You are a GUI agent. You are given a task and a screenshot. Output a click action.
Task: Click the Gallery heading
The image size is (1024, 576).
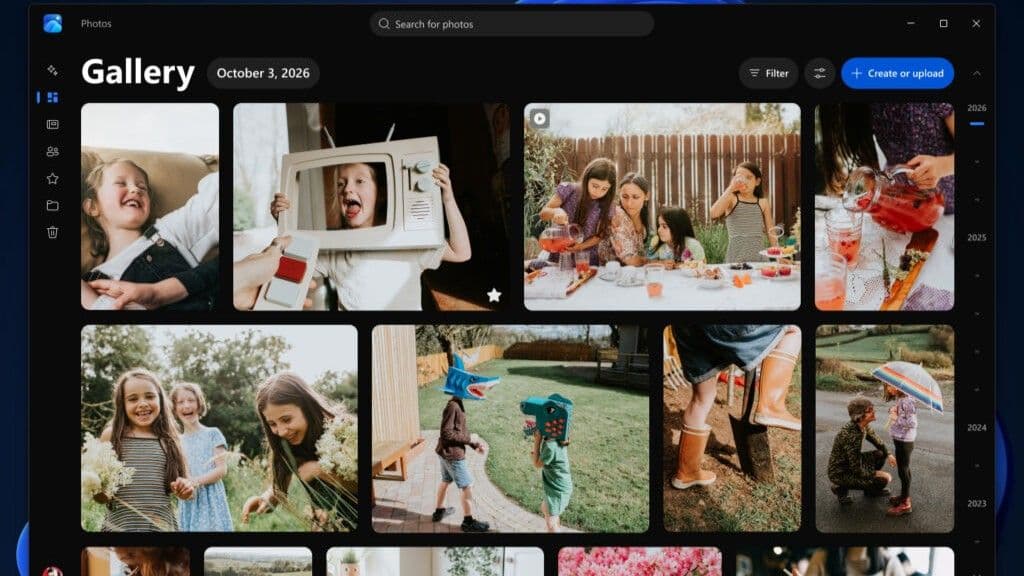pos(138,72)
